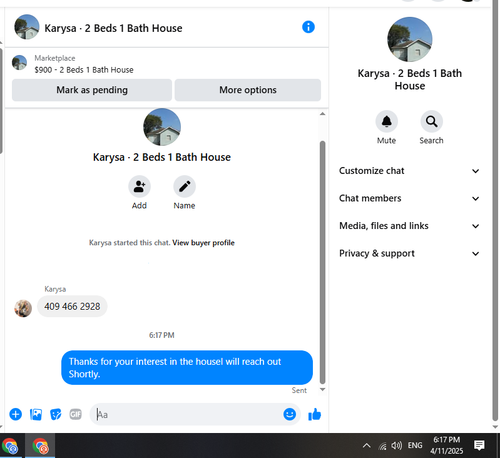The height and width of the screenshot is (458, 500).
Task: Open the large house picture in right panel
Action: coord(410,39)
